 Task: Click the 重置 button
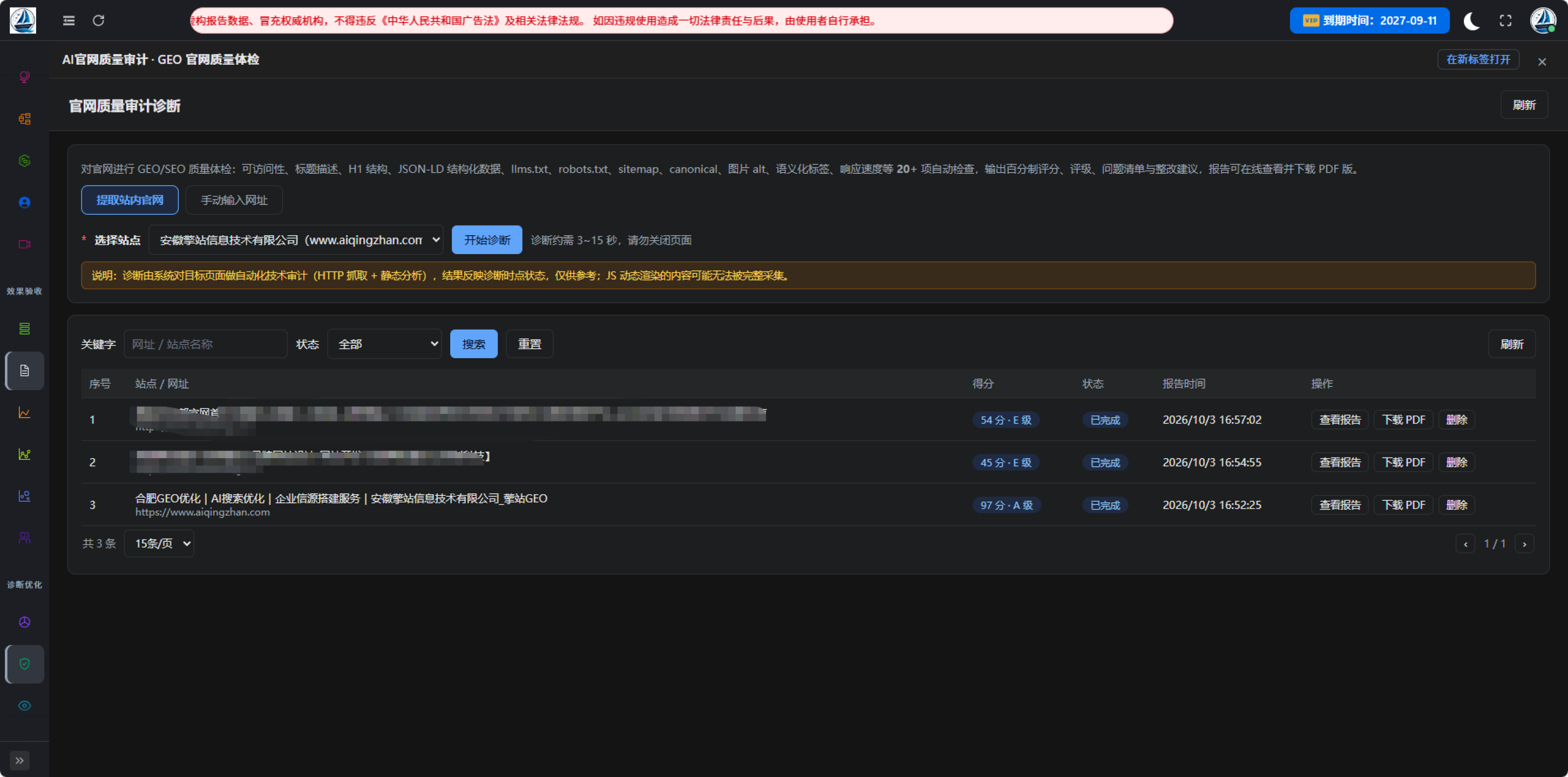tap(530, 344)
